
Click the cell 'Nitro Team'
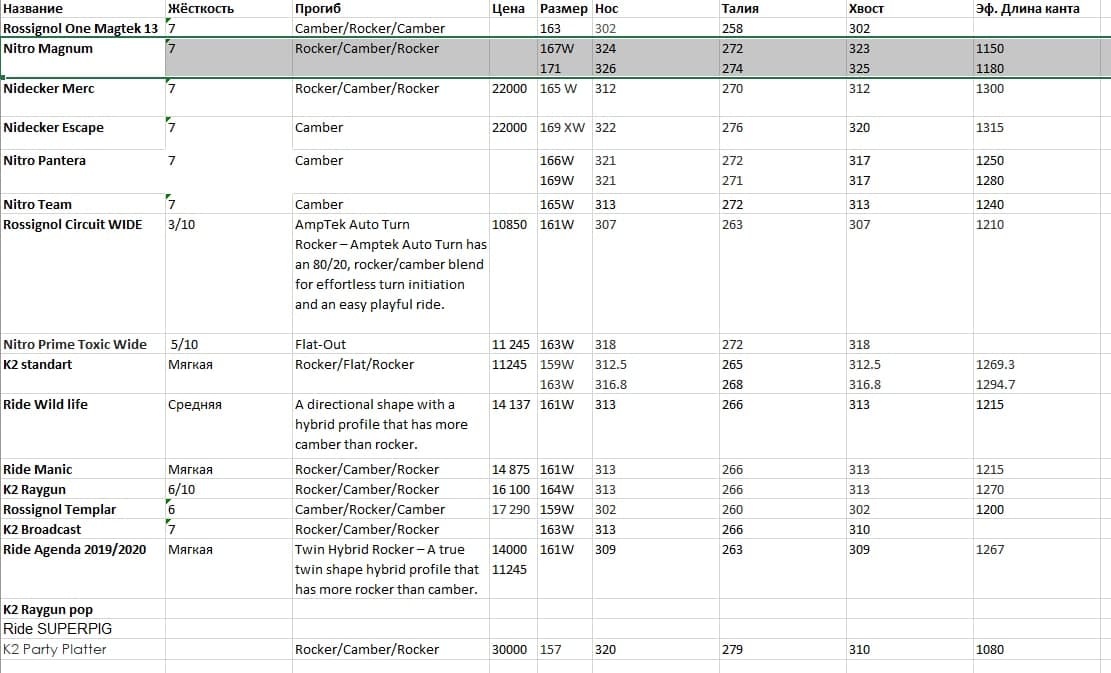tap(83, 203)
